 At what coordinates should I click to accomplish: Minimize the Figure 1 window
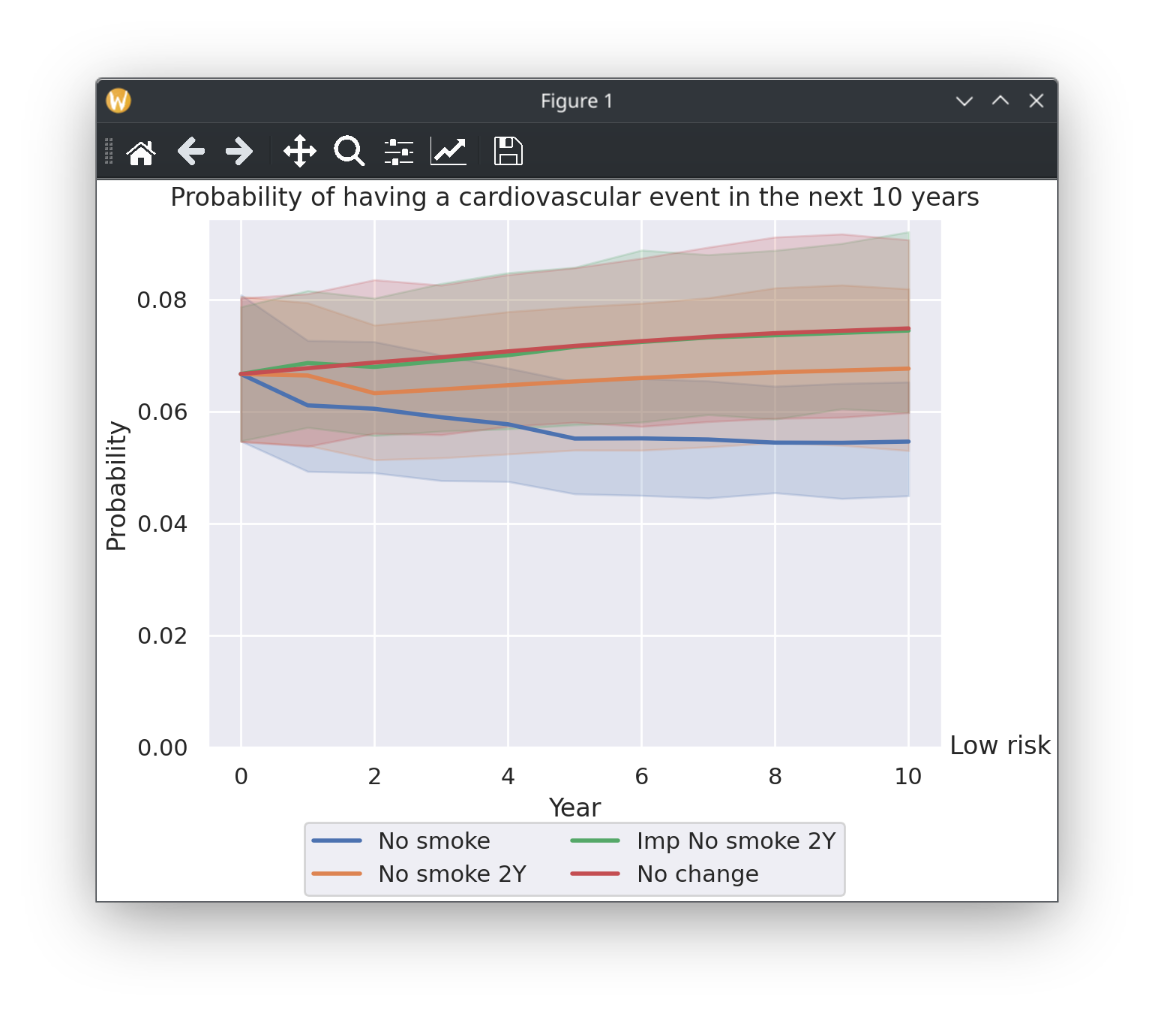[x=964, y=101]
